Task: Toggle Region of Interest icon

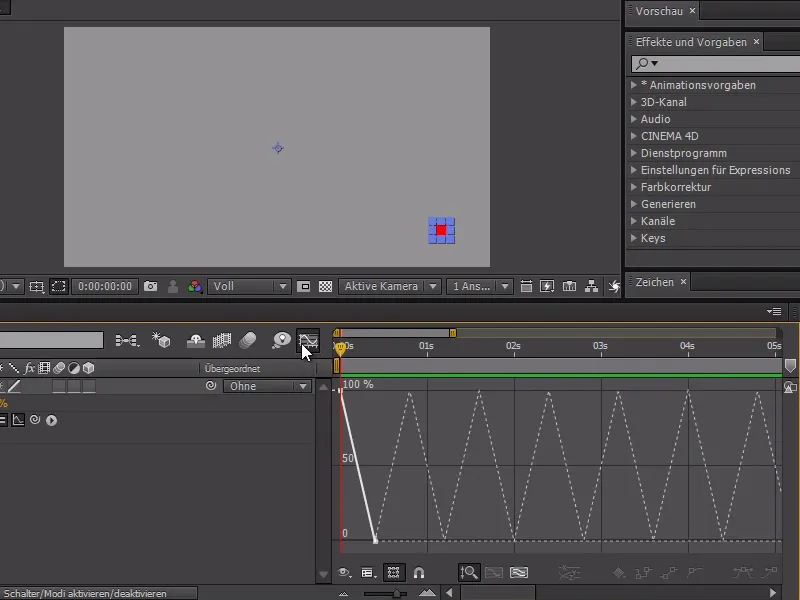Action: click(x=303, y=286)
